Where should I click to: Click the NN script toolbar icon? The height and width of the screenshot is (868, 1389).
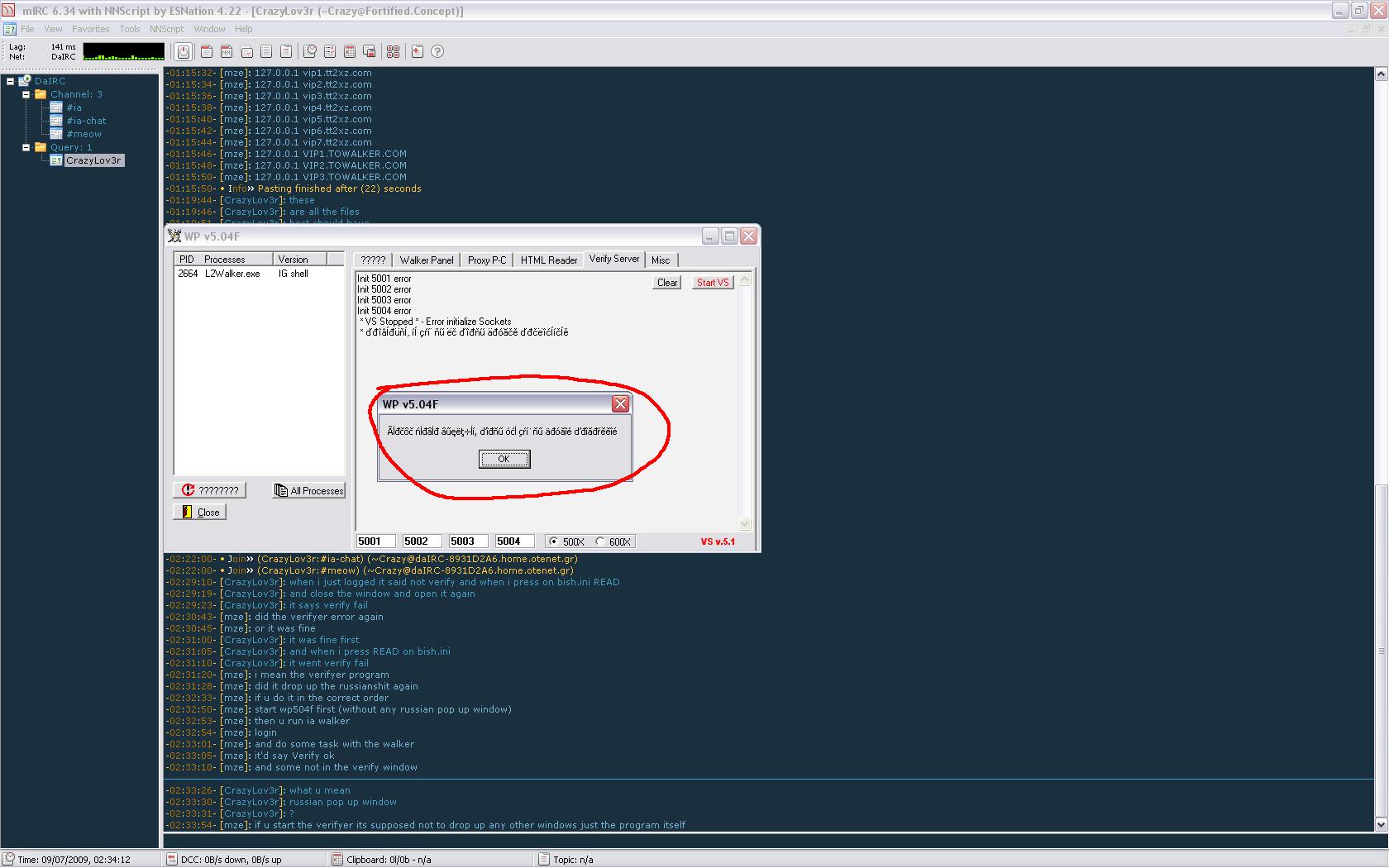pos(226,51)
